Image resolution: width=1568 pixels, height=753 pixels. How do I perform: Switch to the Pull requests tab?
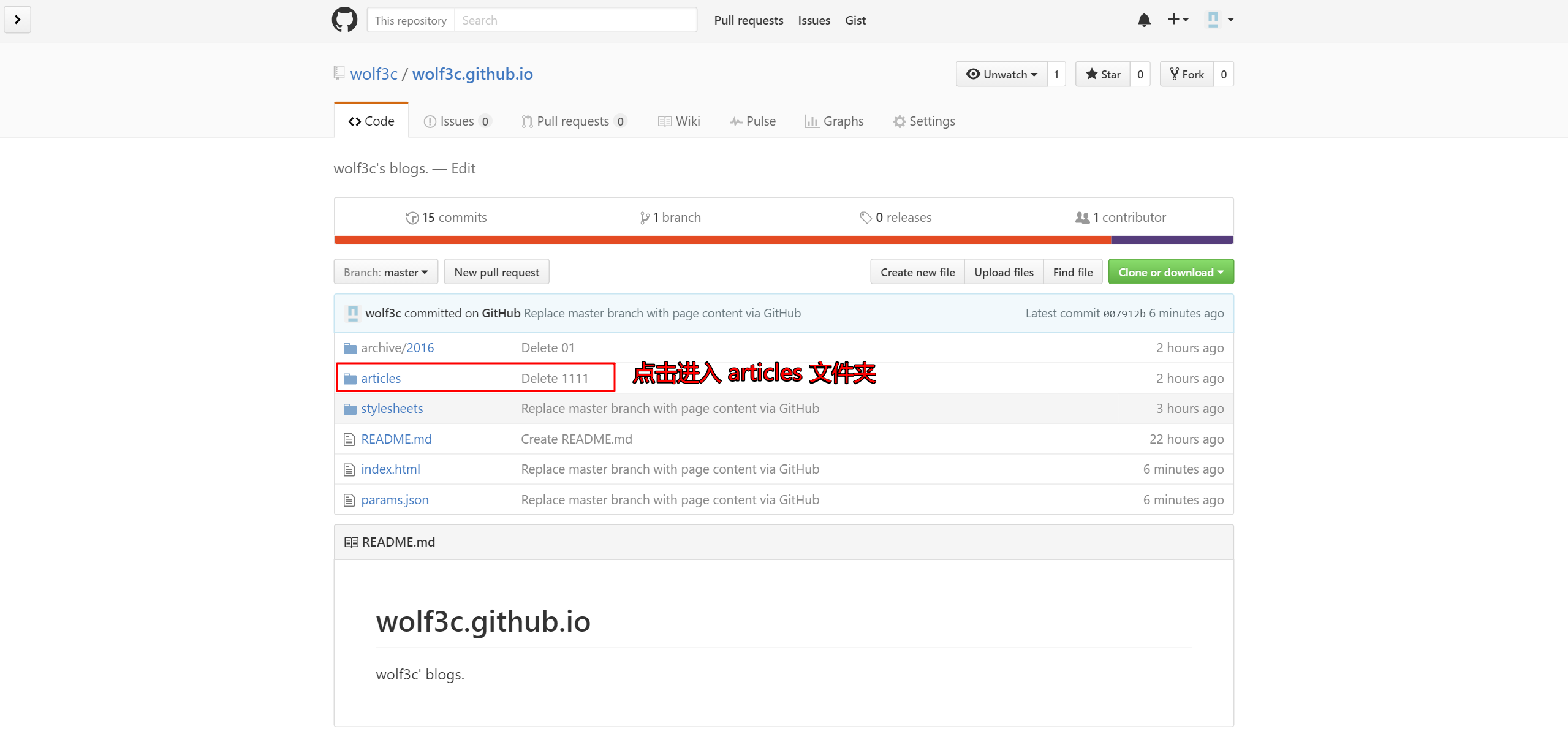[x=574, y=121]
